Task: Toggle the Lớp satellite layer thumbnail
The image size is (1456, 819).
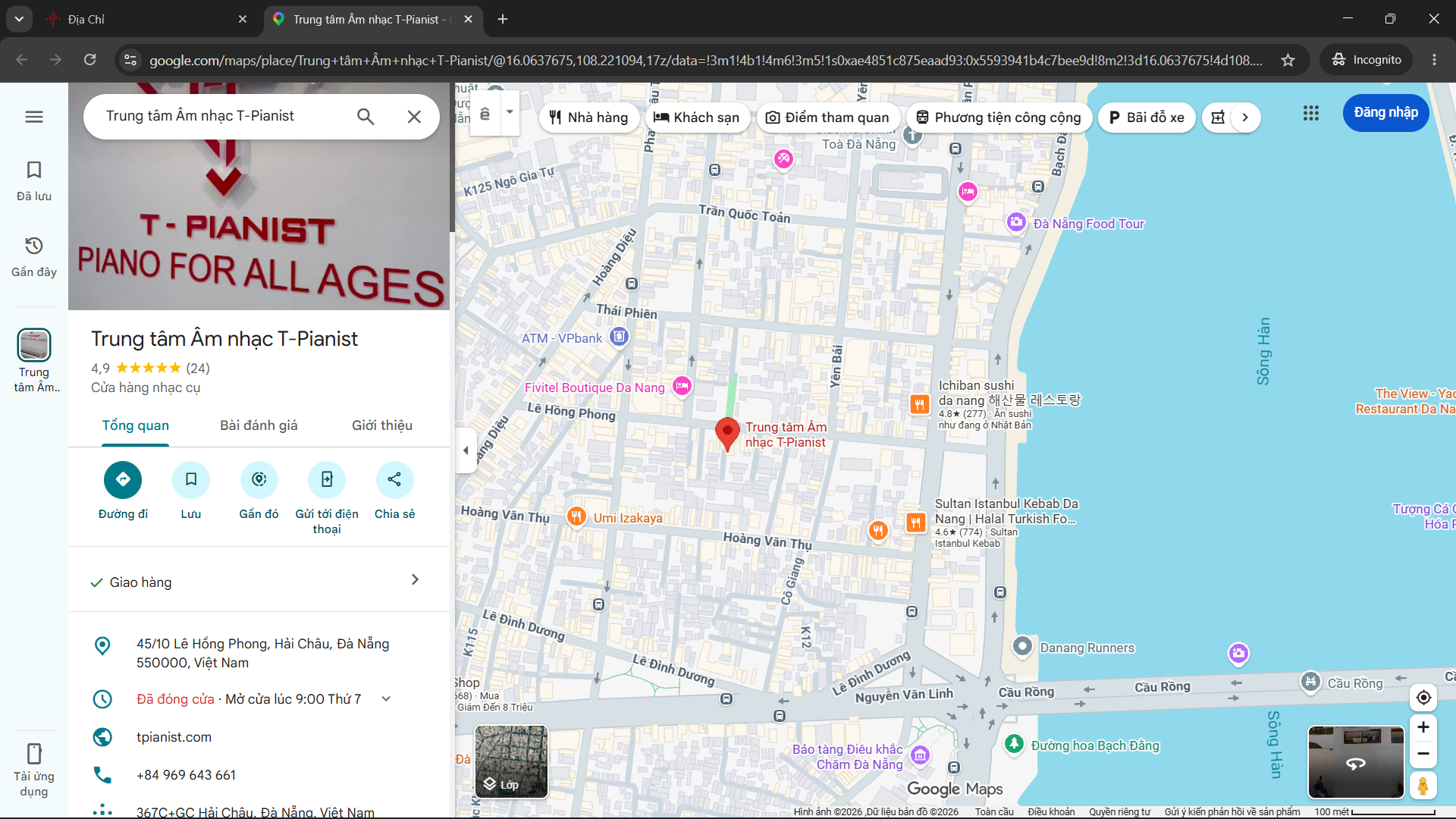Action: coord(511,761)
